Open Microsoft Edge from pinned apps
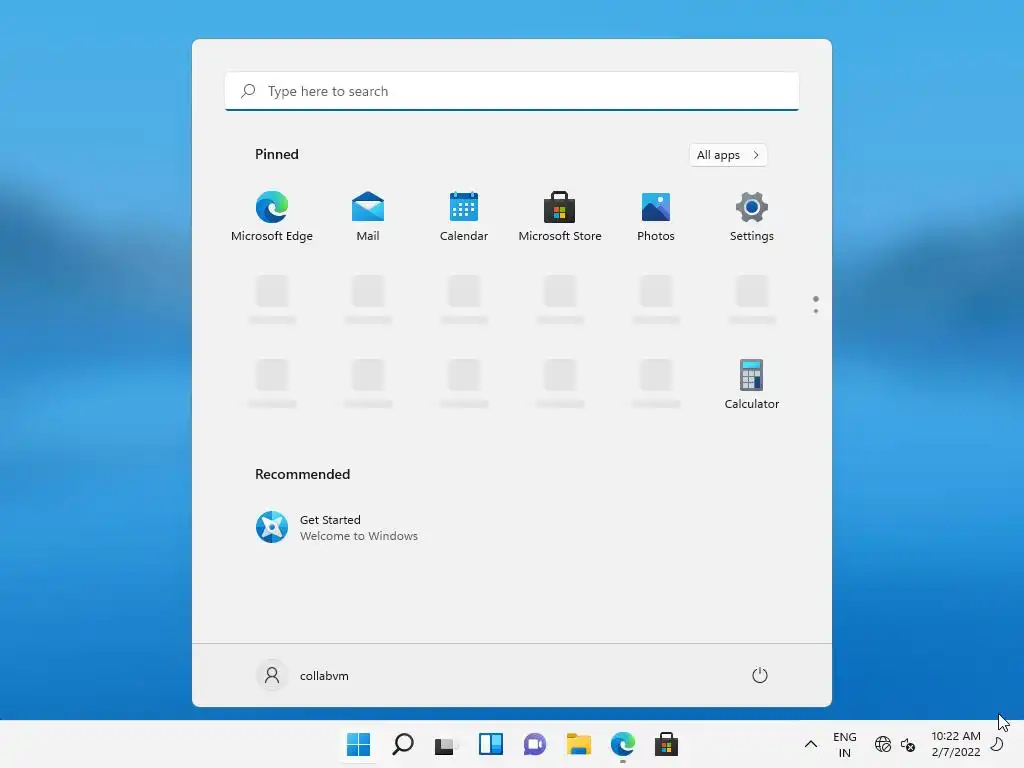This screenshot has width=1024, height=768. pyautogui.click(x=272, y=216)
